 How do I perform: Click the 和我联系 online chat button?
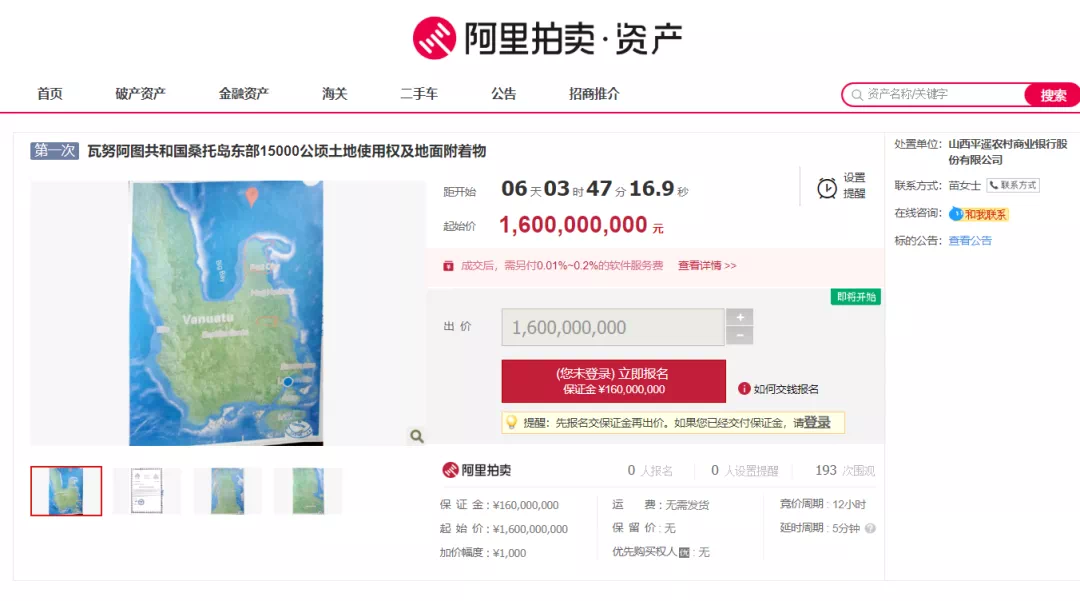click(x=978, y=214)
